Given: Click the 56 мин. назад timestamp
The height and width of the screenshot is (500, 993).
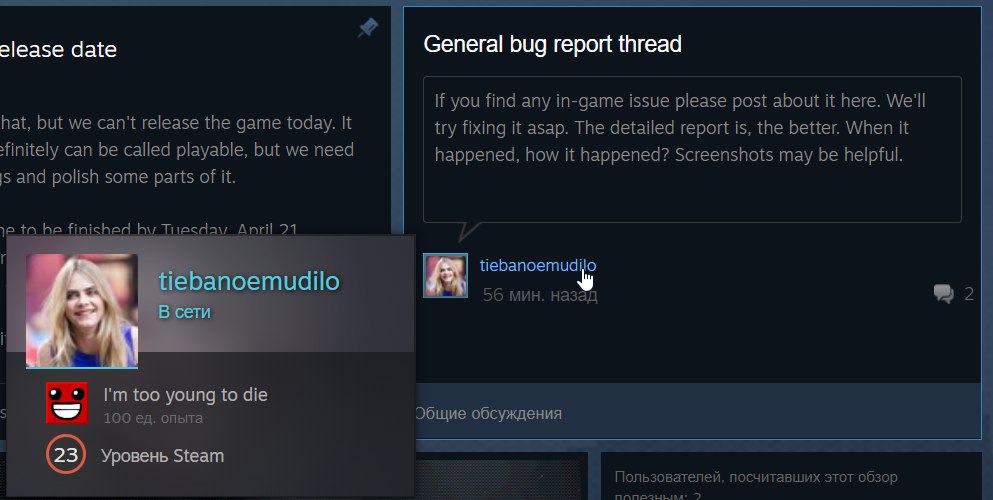Looking at the screenshot, I should (540, 294).
